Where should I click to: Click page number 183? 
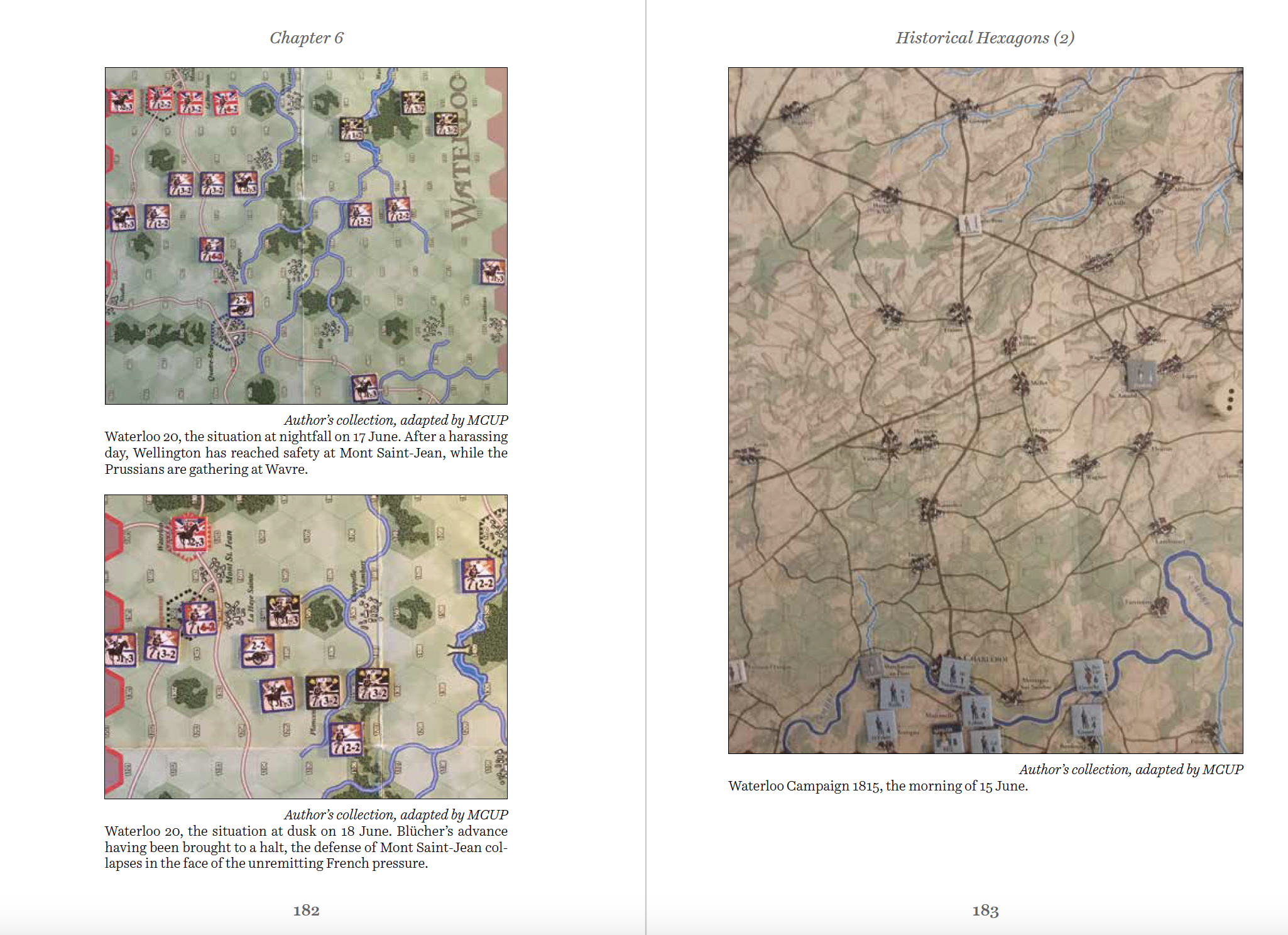pos(985,910)
